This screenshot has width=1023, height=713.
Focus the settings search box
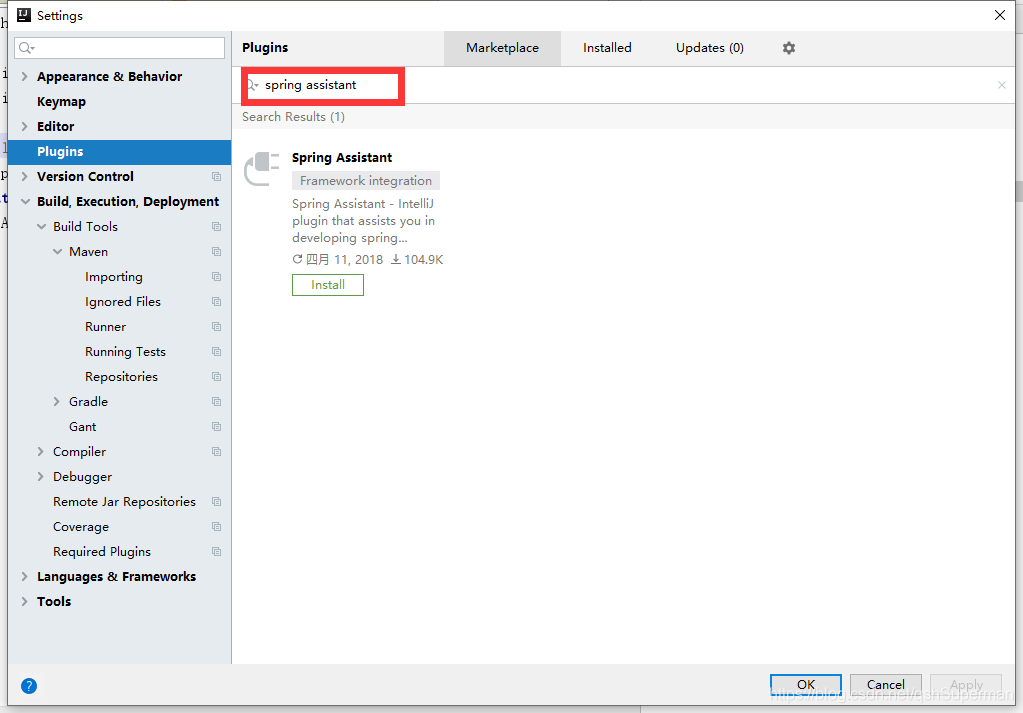pos(119,48)
